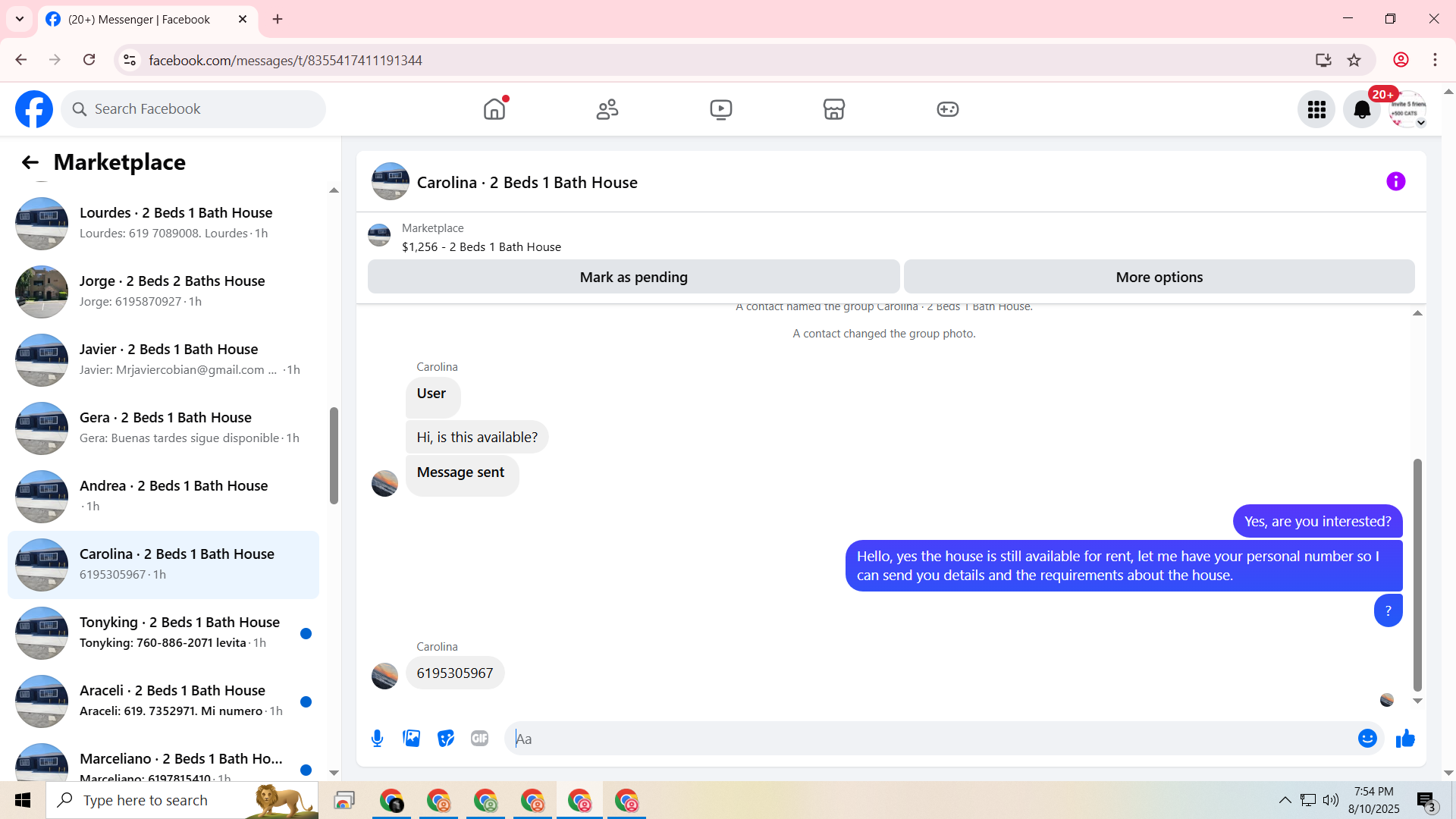Open the emoji picker
This screenshot has height=819, width=1456.
[1367, 739]
